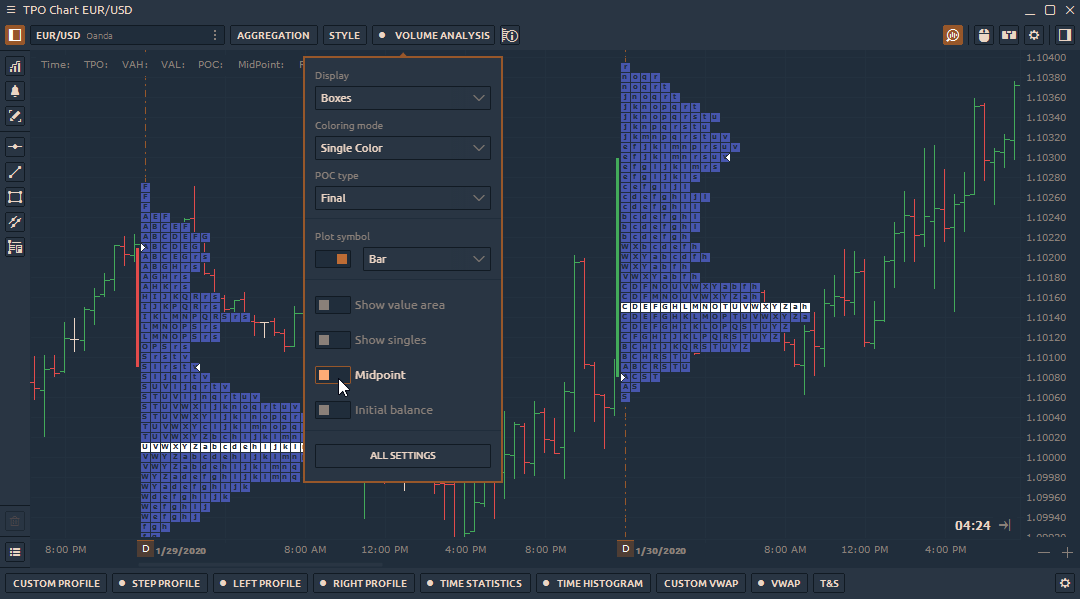Open the Display dropdown showing Boxes
The height and width of the screenshot is (599, 1080).
(x=402, y=98)
